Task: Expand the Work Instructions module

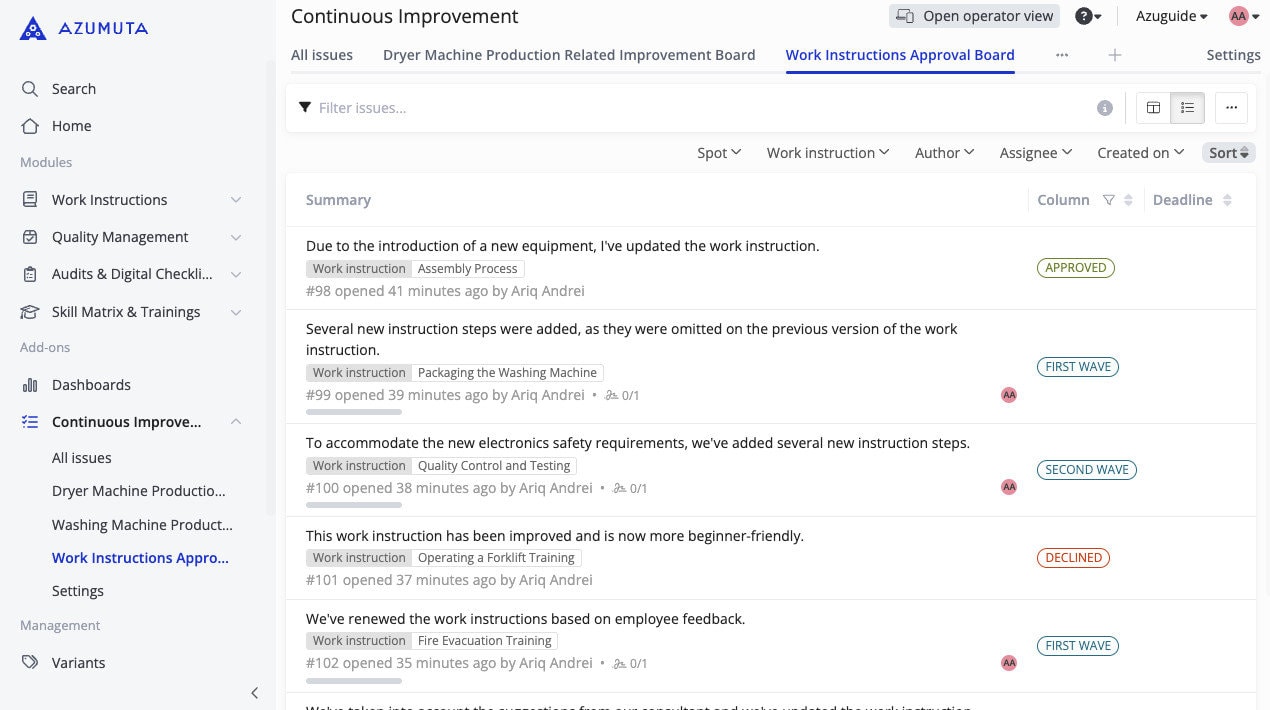Action: click(236, 200)
